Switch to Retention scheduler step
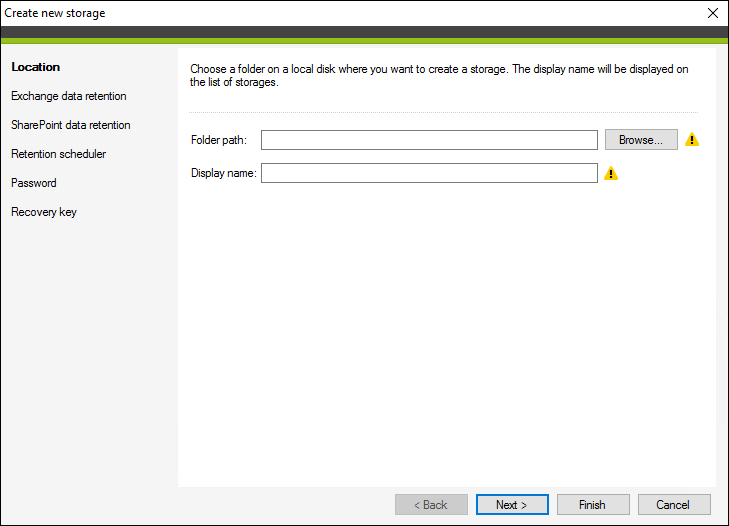 click(59, 154)
